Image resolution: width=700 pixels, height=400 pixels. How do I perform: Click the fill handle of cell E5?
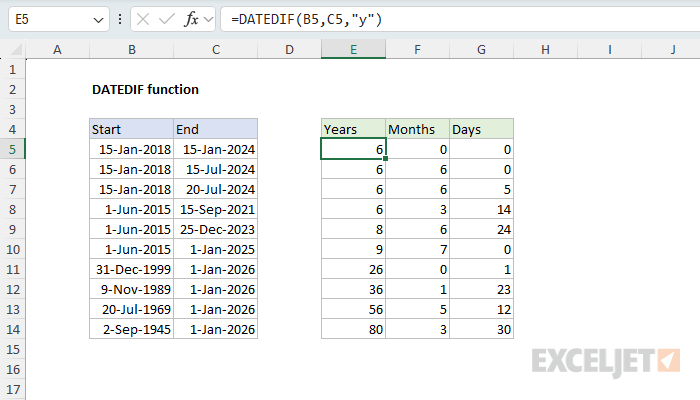point(385,158)
